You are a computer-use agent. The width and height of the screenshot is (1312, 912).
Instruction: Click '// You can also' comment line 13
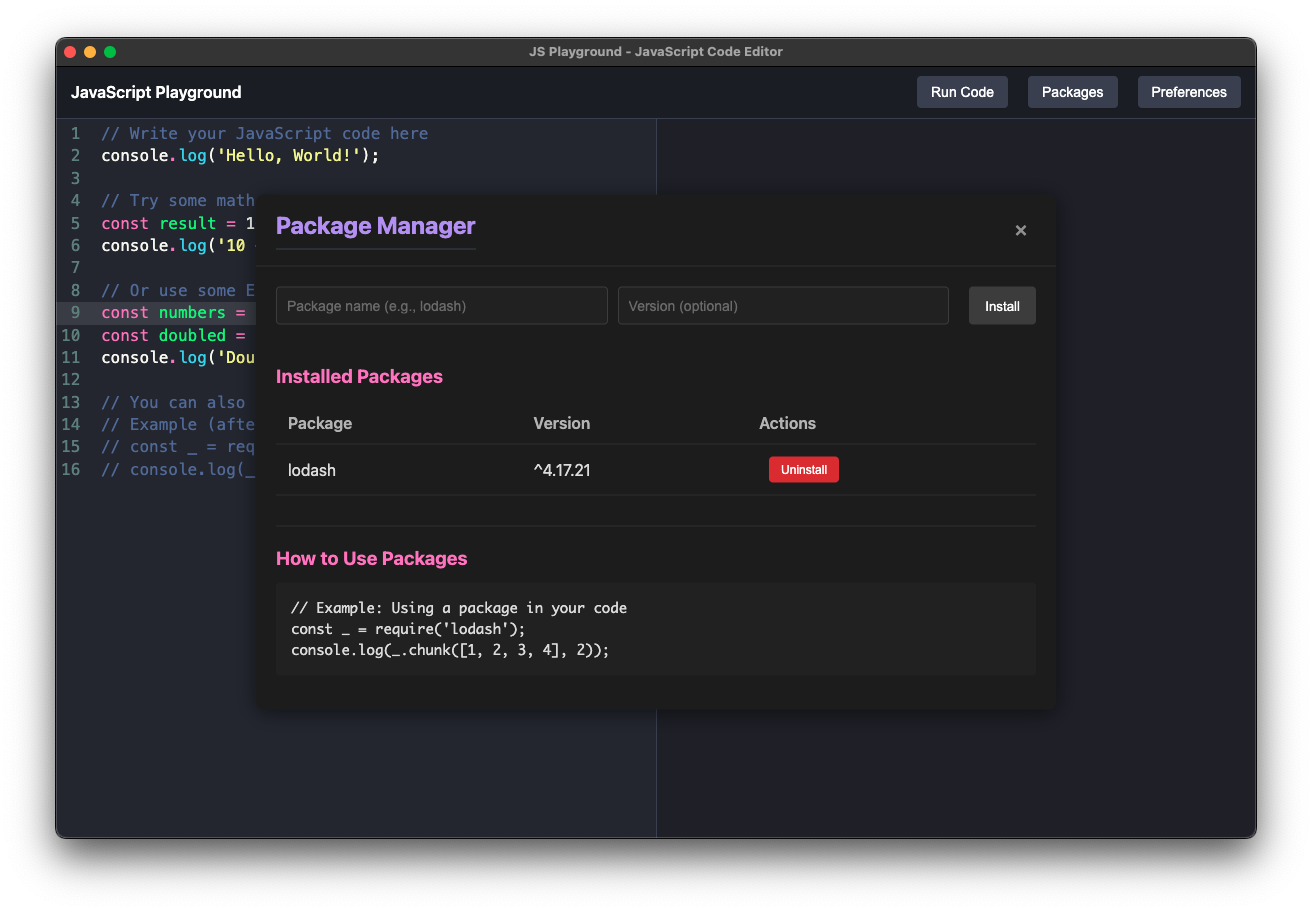173,402
